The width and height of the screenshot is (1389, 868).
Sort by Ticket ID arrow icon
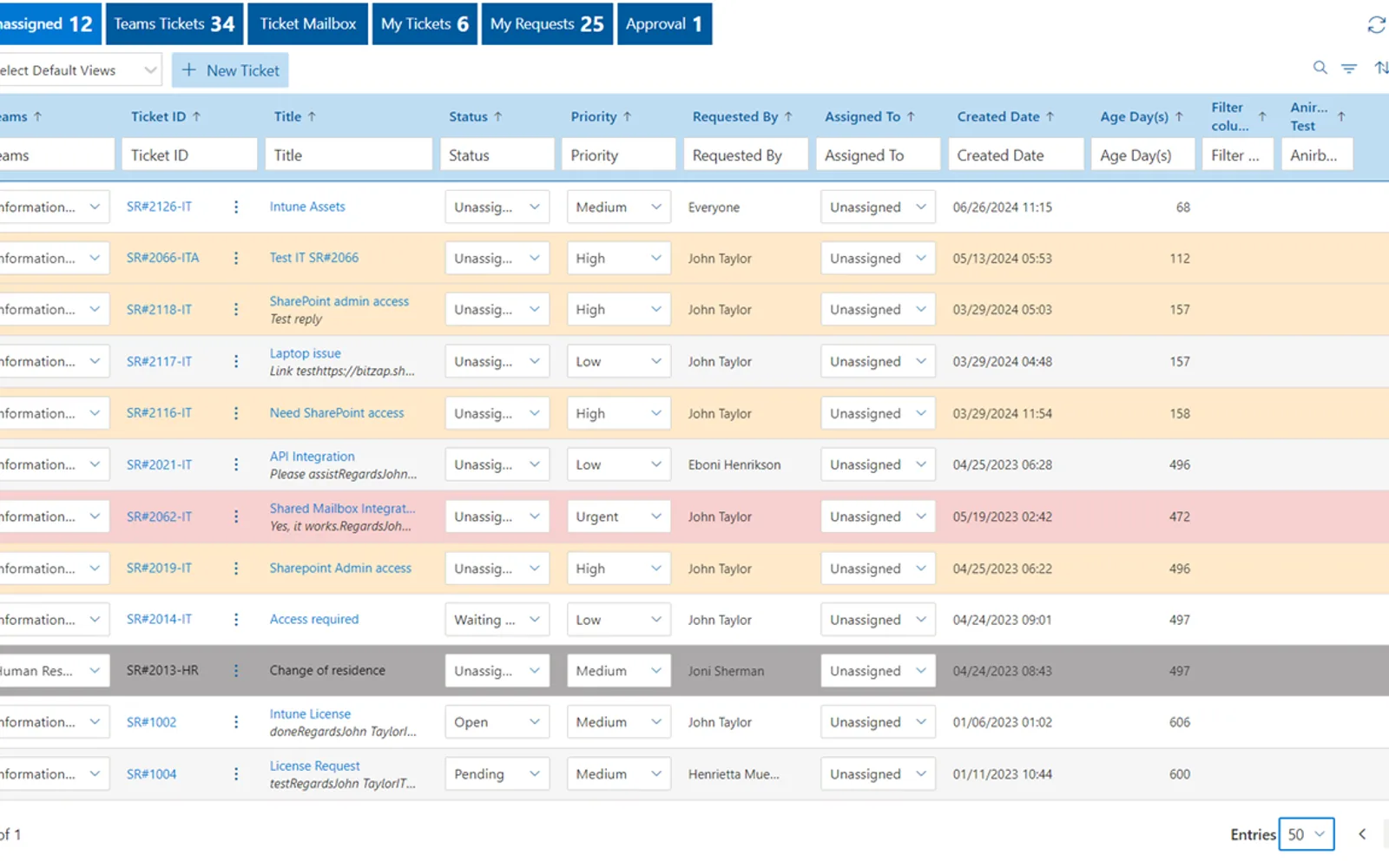[x=196, y=116]
